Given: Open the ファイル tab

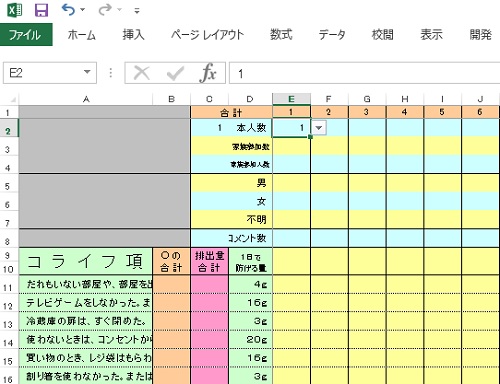Looking at the screenshot, I should click(26, 35).
